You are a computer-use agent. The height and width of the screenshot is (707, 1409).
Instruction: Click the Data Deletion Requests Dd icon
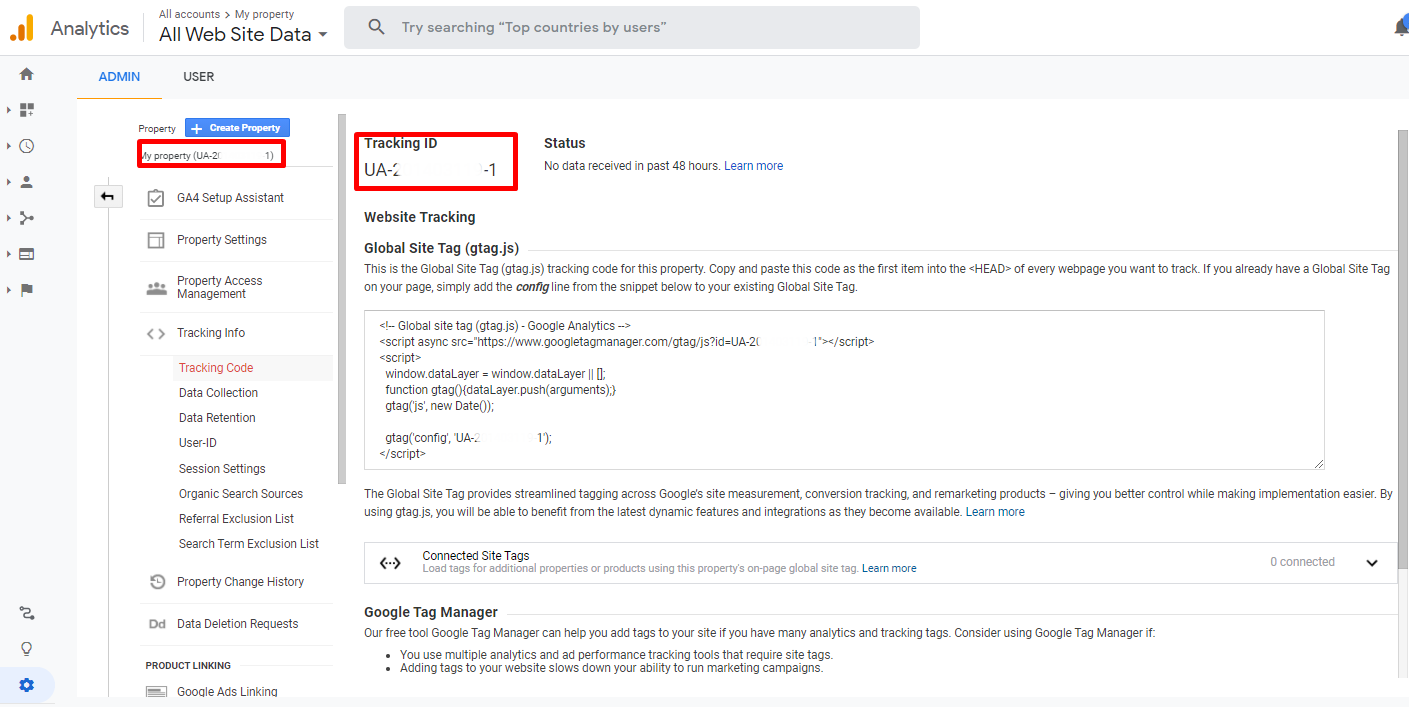[x=157, y=624]
